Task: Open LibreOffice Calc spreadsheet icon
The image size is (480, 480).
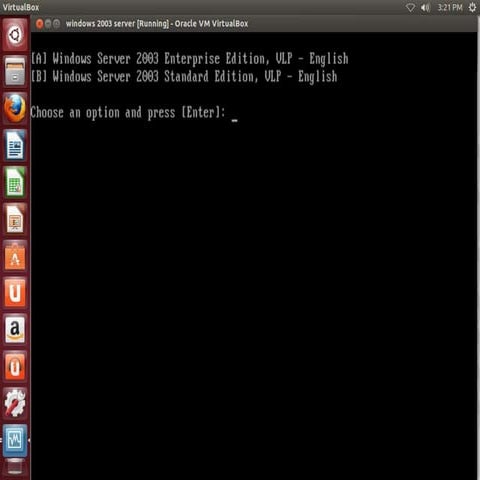Action: pos(15,182)
